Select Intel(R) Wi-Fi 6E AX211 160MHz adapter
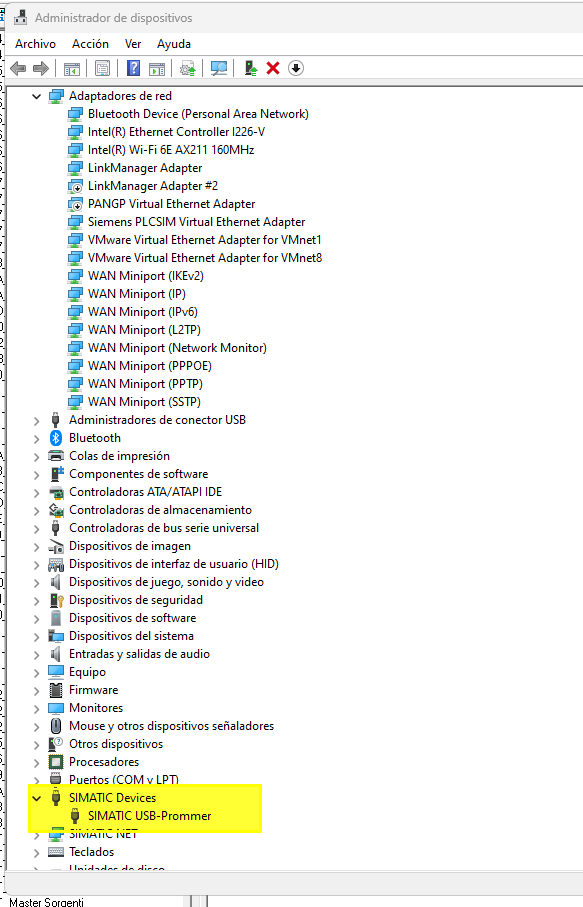The height and width of the screenshot is (907, 583). [x=171, y=150]
